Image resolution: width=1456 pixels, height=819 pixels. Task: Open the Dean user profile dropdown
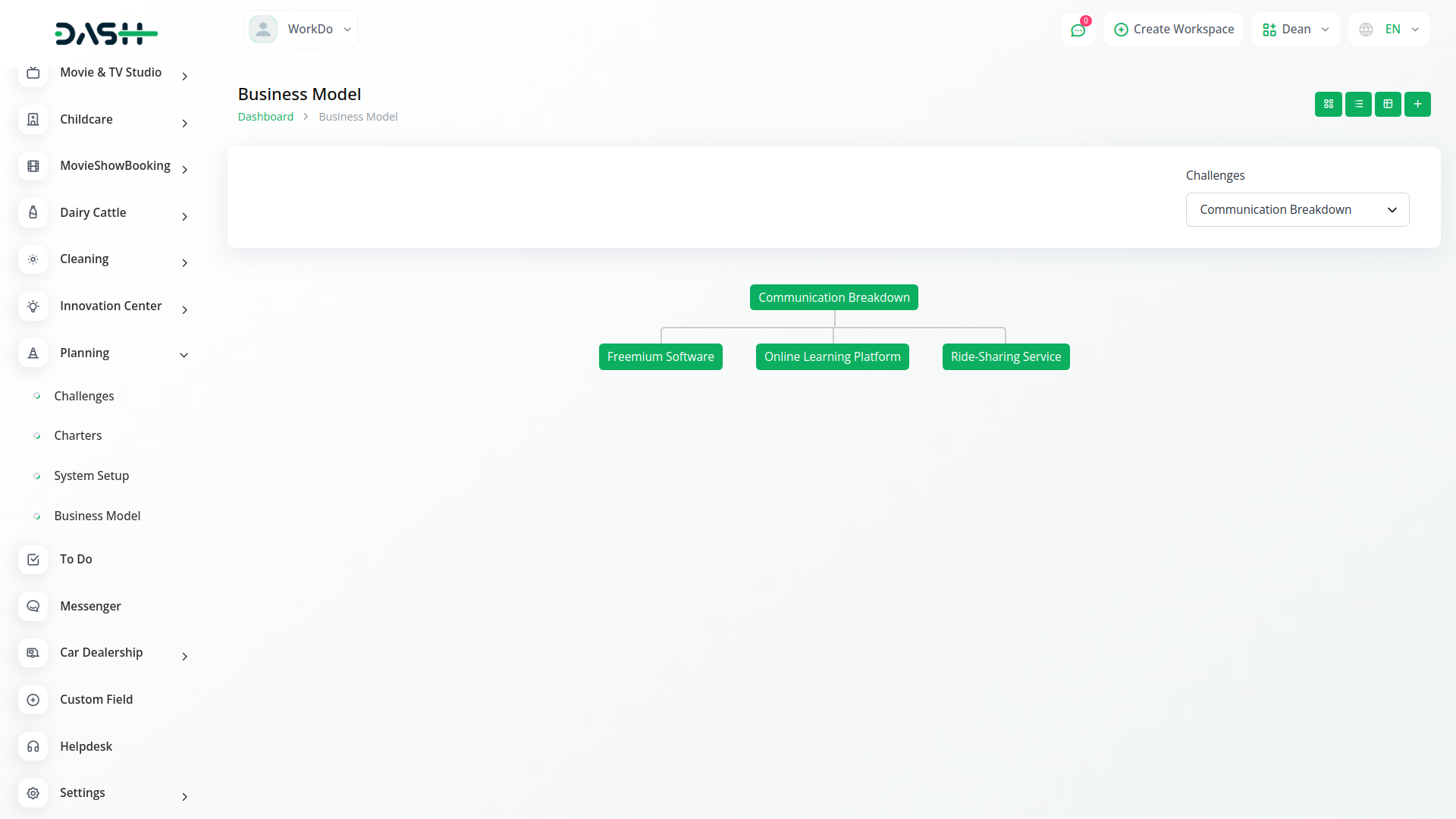pos(1295,30)
